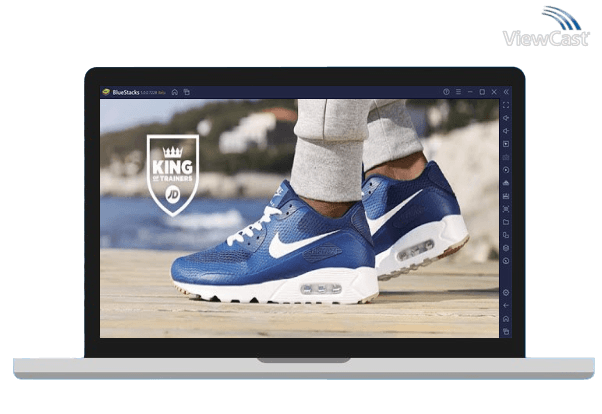
Task: Minimize the BlueStacks window
Action: (470, 92)
